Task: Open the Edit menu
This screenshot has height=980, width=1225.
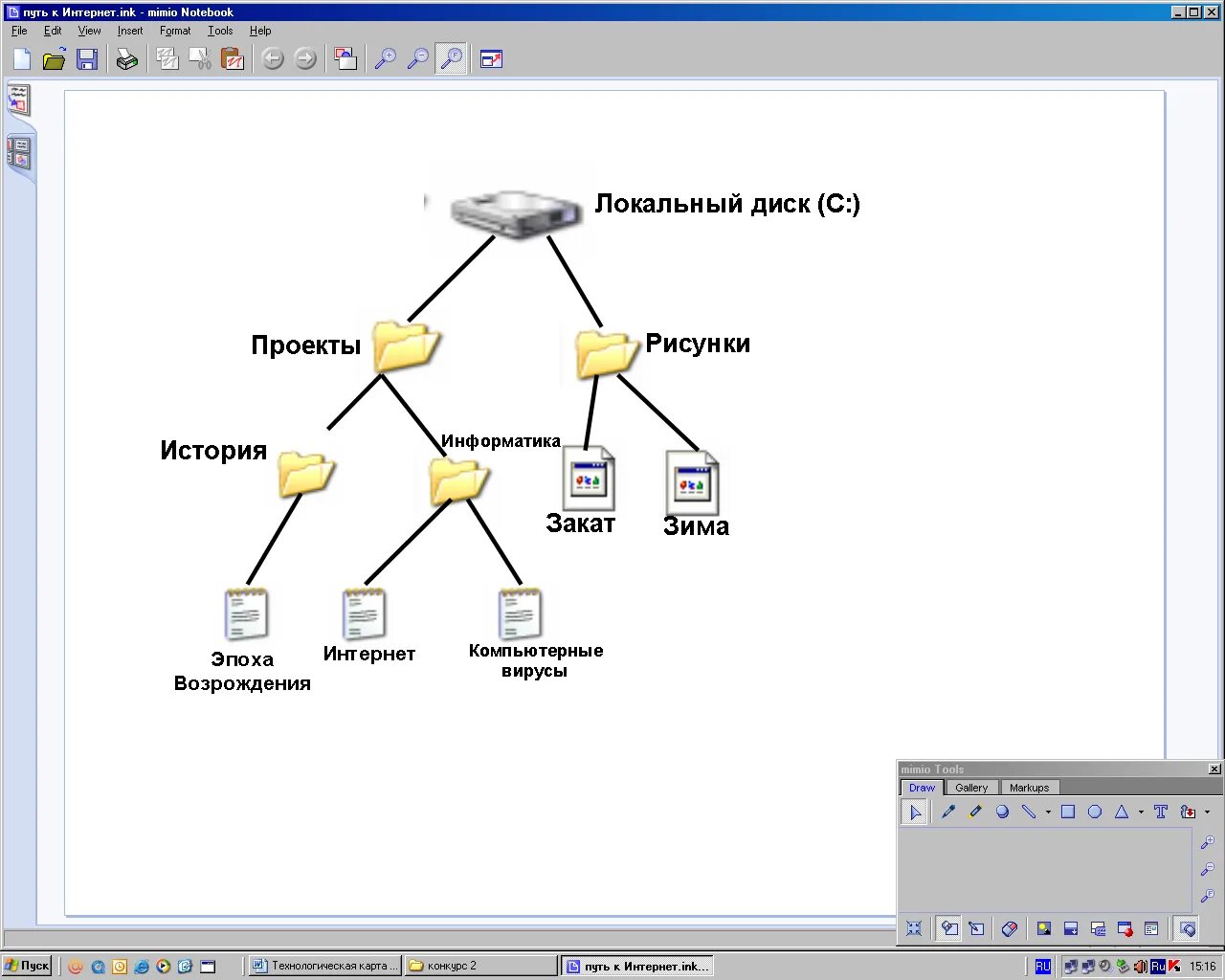Action: coord(53,31)
